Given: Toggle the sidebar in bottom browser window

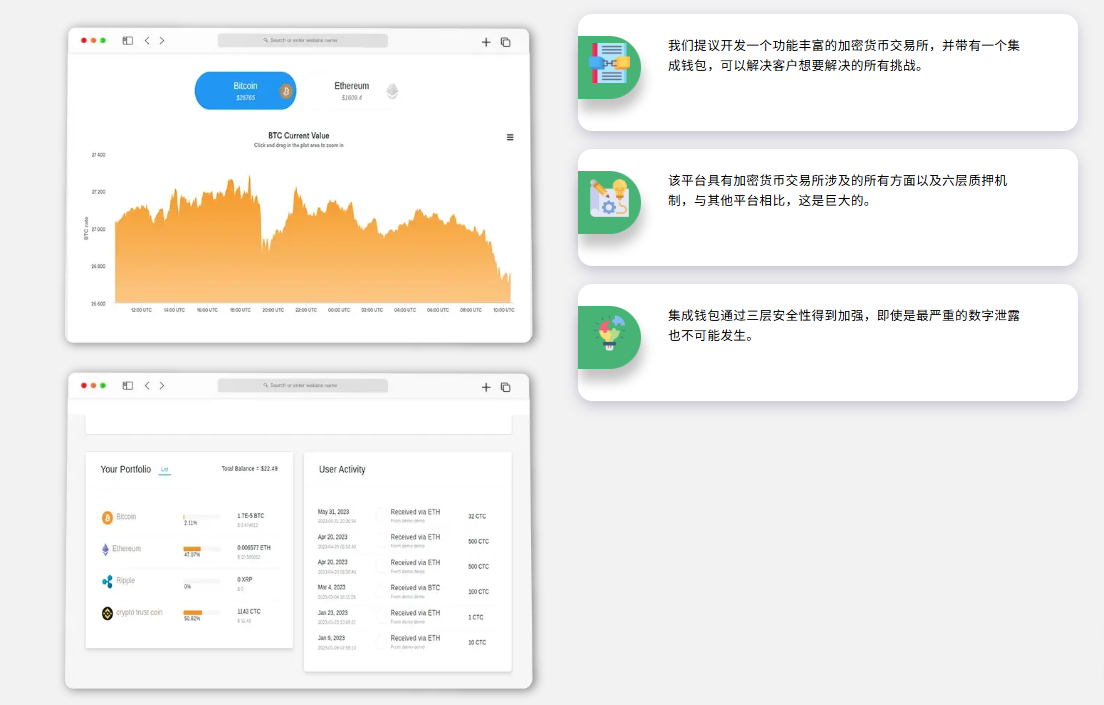Looking at the screenshot, I should [x=128, y=385].
